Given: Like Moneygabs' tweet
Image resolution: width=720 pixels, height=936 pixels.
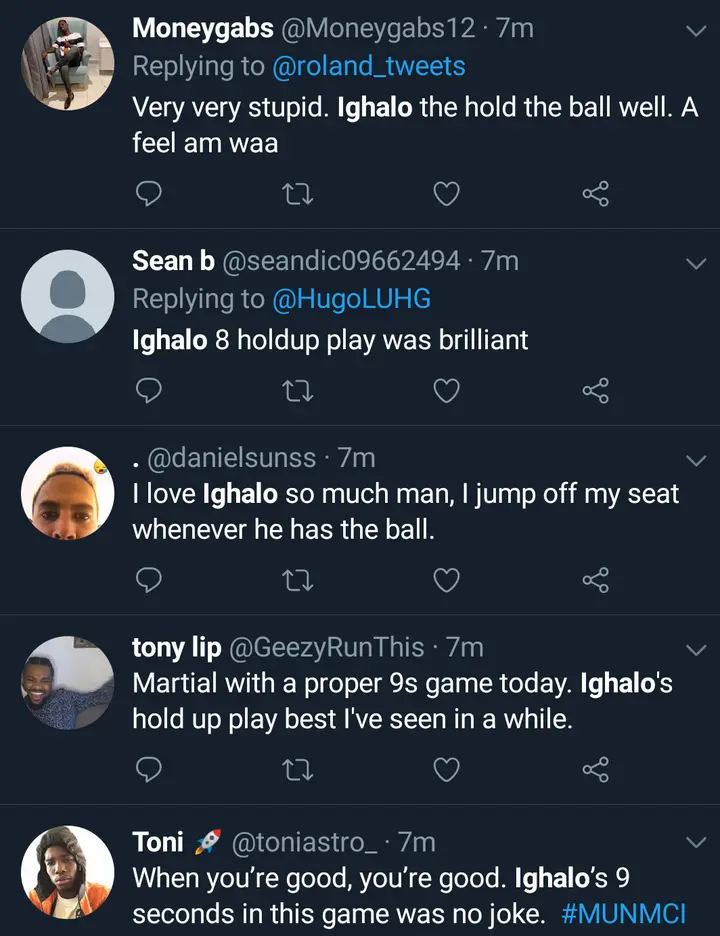Looking at the screenshot, I should 446,194.
